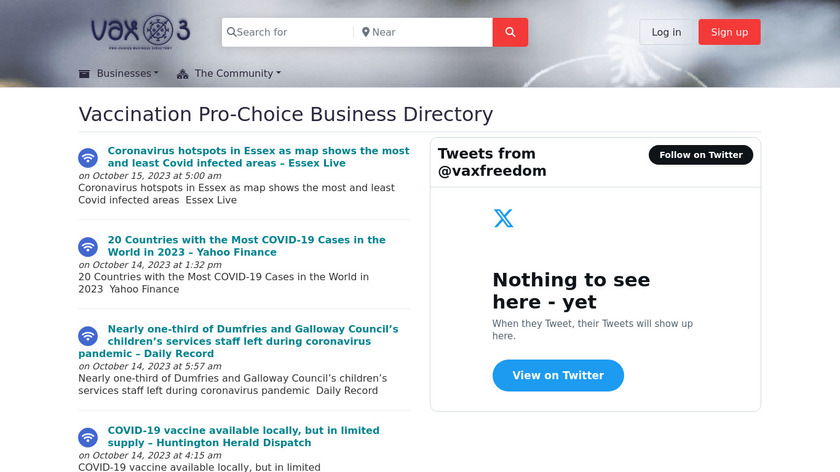Viewport: 840px width, 472px height.
Task: Click the X logo in Tweets panel
Action: point(503,217)
